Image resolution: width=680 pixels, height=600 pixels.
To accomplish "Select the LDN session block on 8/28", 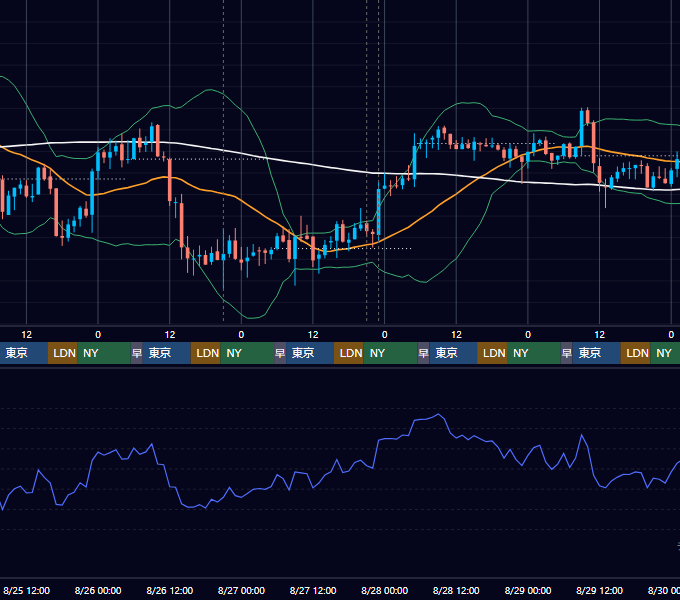I will [492, 353].
